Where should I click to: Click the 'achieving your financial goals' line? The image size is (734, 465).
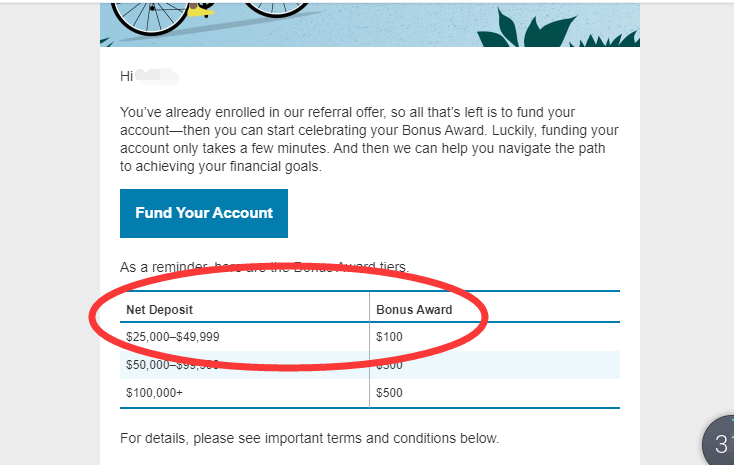pyautogui.click(x=221, y=166)
